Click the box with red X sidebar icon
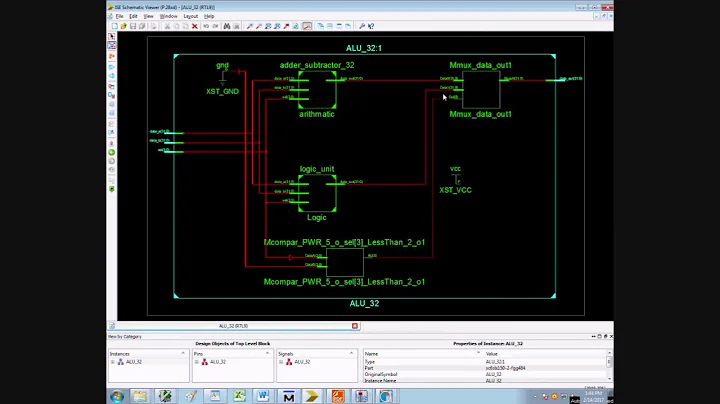Screen dimensions: 720x404 point(112,95)
